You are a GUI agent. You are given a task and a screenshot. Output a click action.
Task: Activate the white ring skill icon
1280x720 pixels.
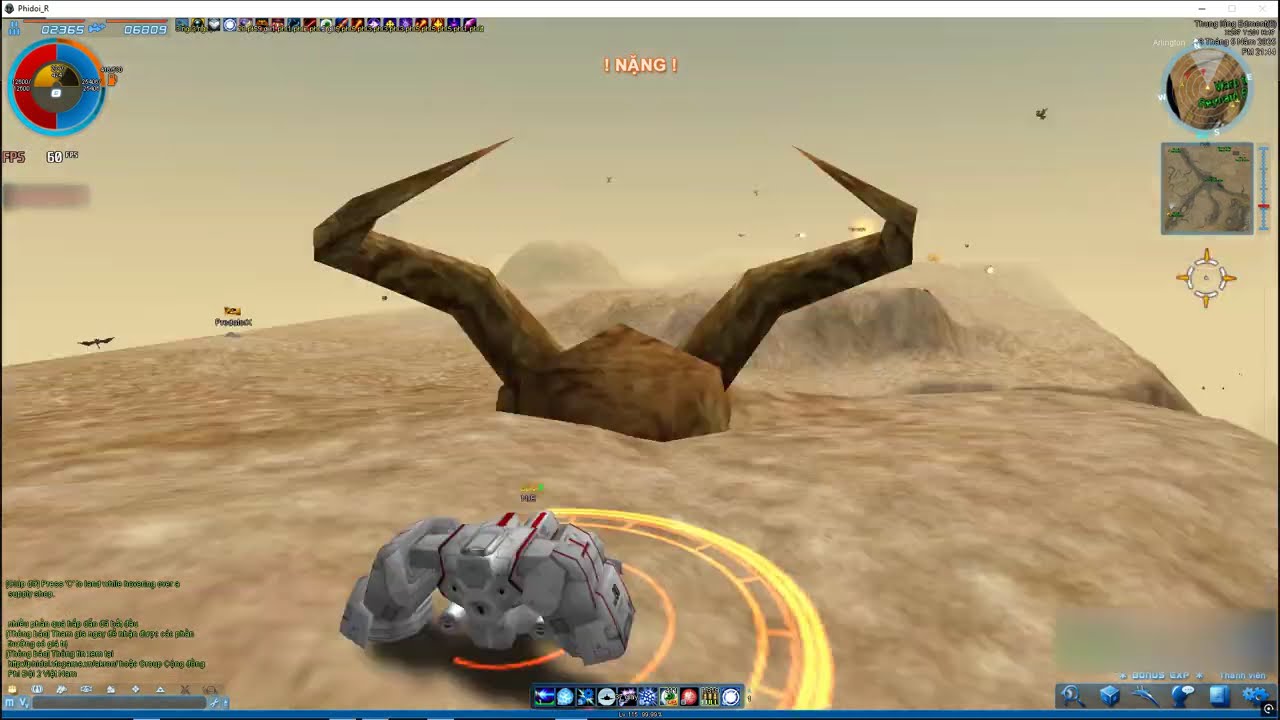point(731,697)
